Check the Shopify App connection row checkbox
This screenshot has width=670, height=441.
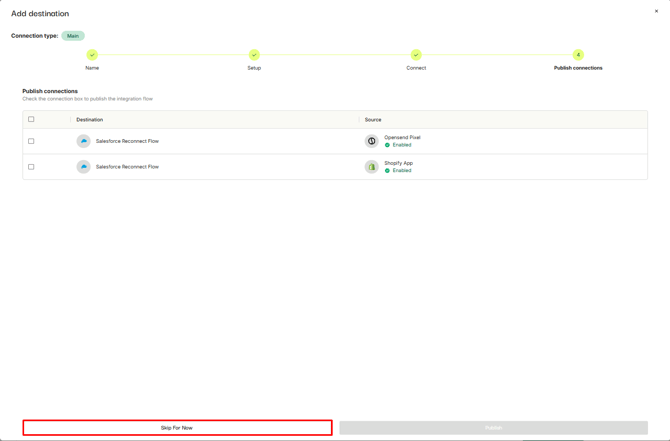coord(31,167)
